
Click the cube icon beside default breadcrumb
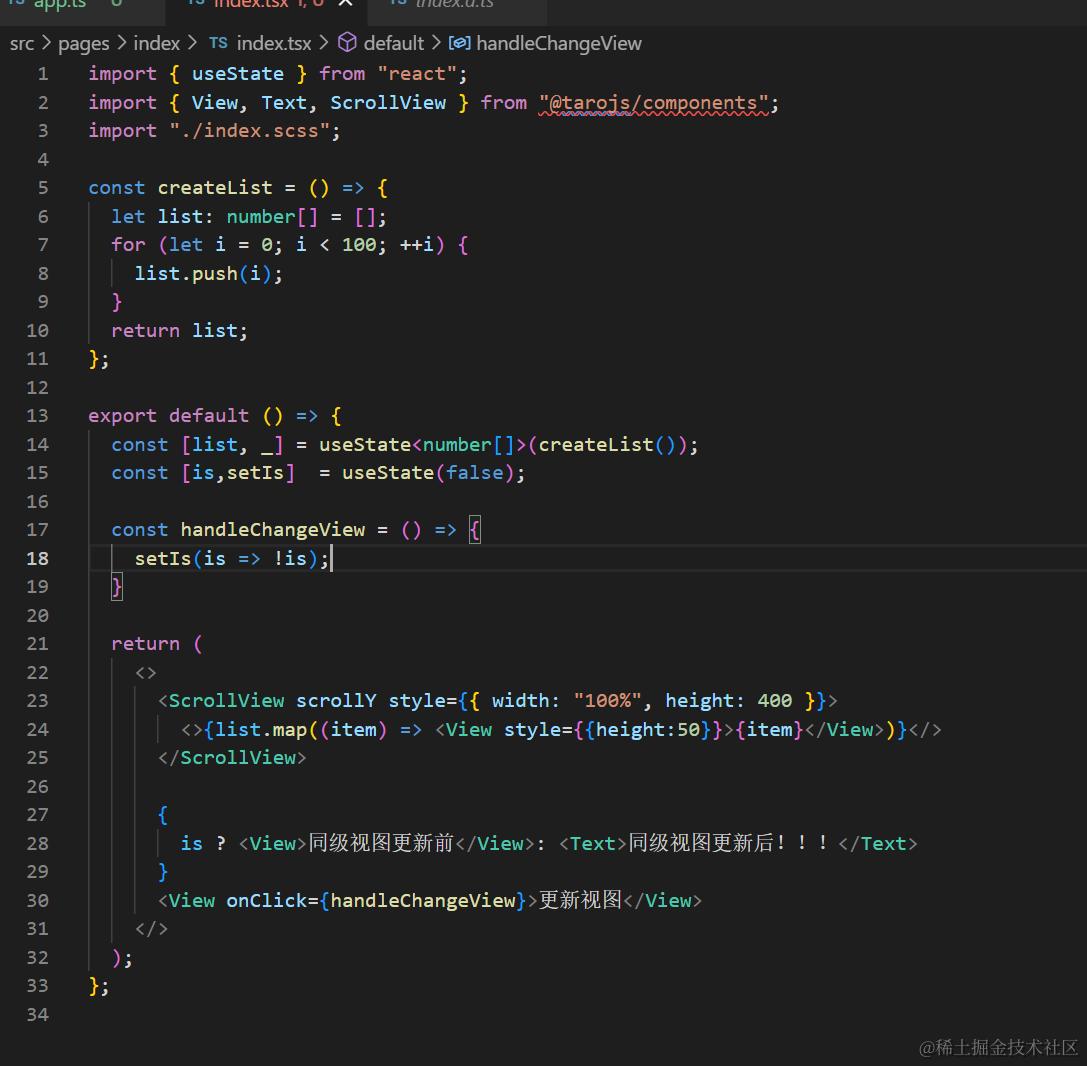pos(347,43)
